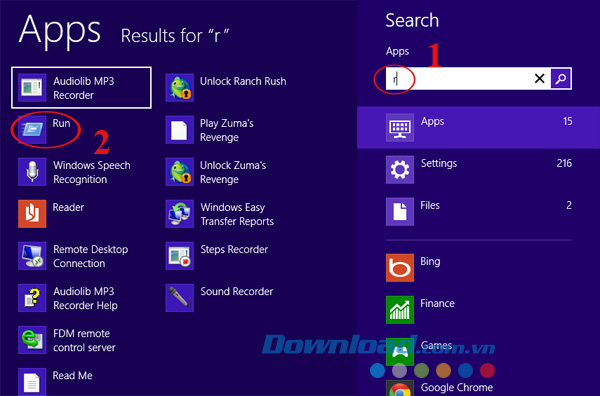Select Settings category with 216 results
The height and width of the screenshot is (396, 600).
pos(478,169)
